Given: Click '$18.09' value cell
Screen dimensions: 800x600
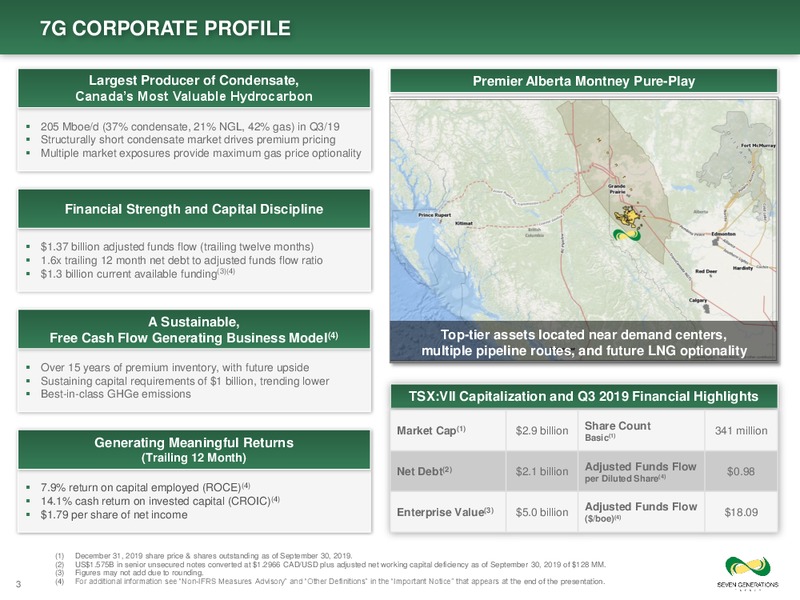Looking at the screenshot, I should point(741,512).
